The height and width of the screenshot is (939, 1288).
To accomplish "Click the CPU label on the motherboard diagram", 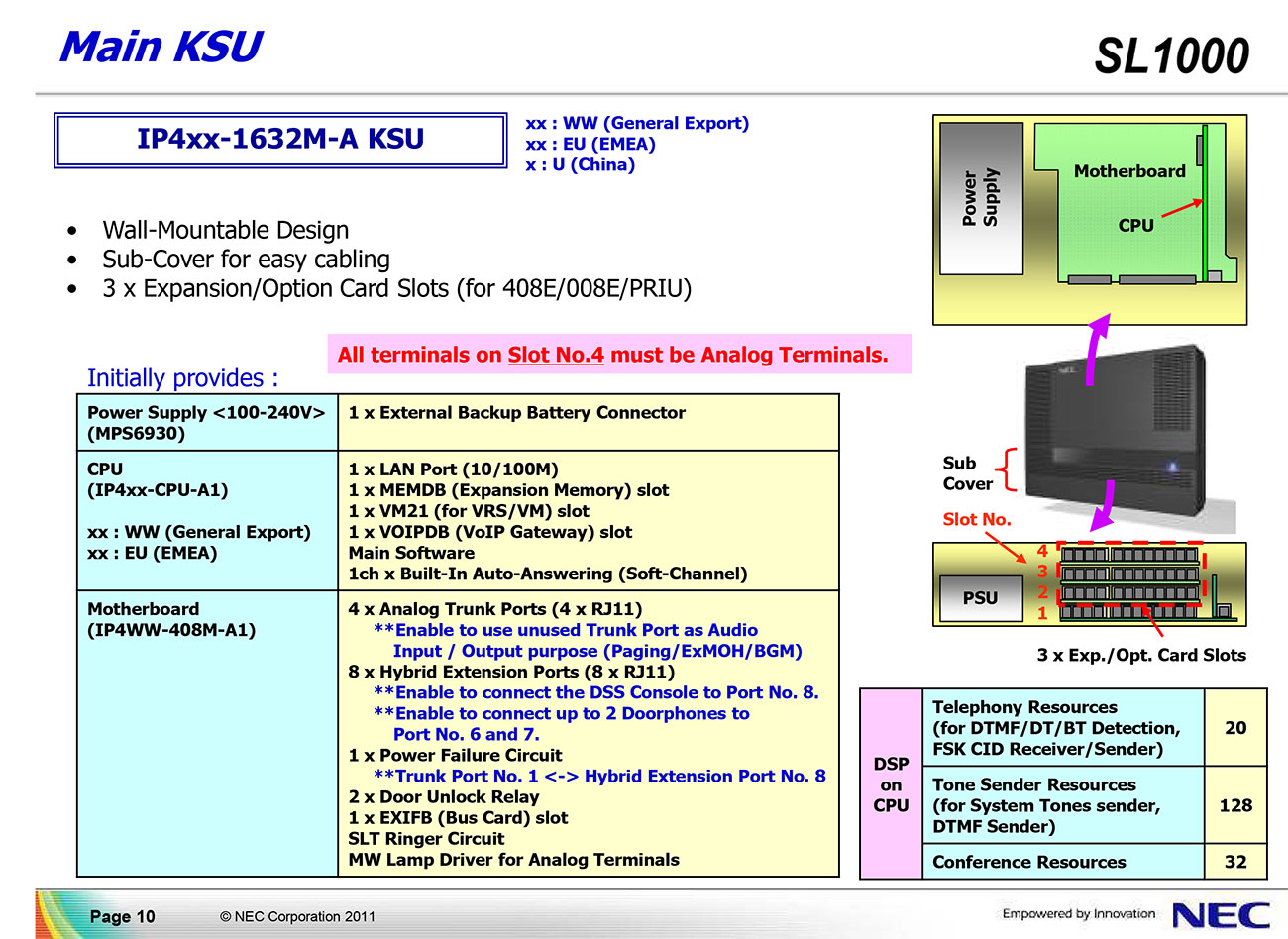I will click(1135, 226).
